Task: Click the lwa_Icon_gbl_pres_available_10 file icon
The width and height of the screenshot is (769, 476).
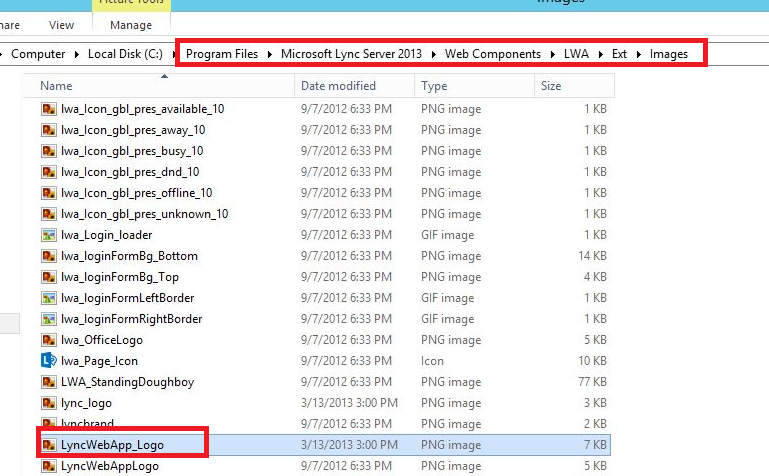Action: [48, 108]
